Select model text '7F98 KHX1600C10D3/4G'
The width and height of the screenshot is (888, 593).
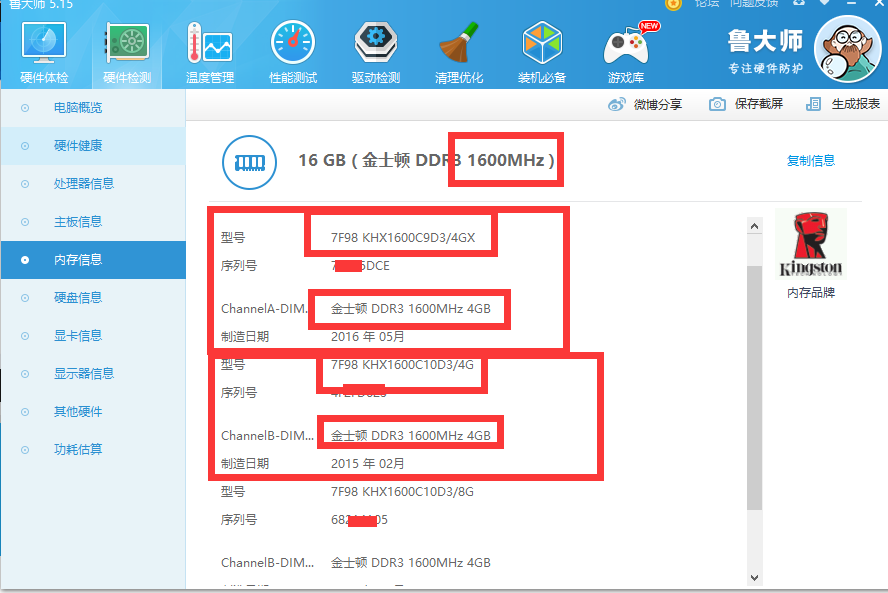coord(403,365)
